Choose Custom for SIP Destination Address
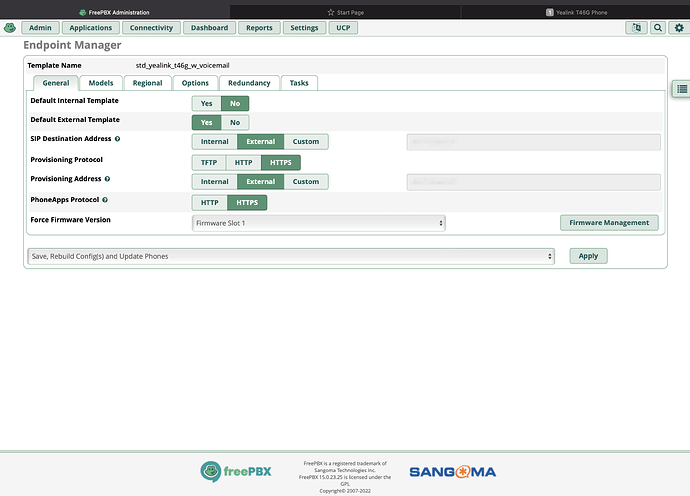 (x=306, y=142)
